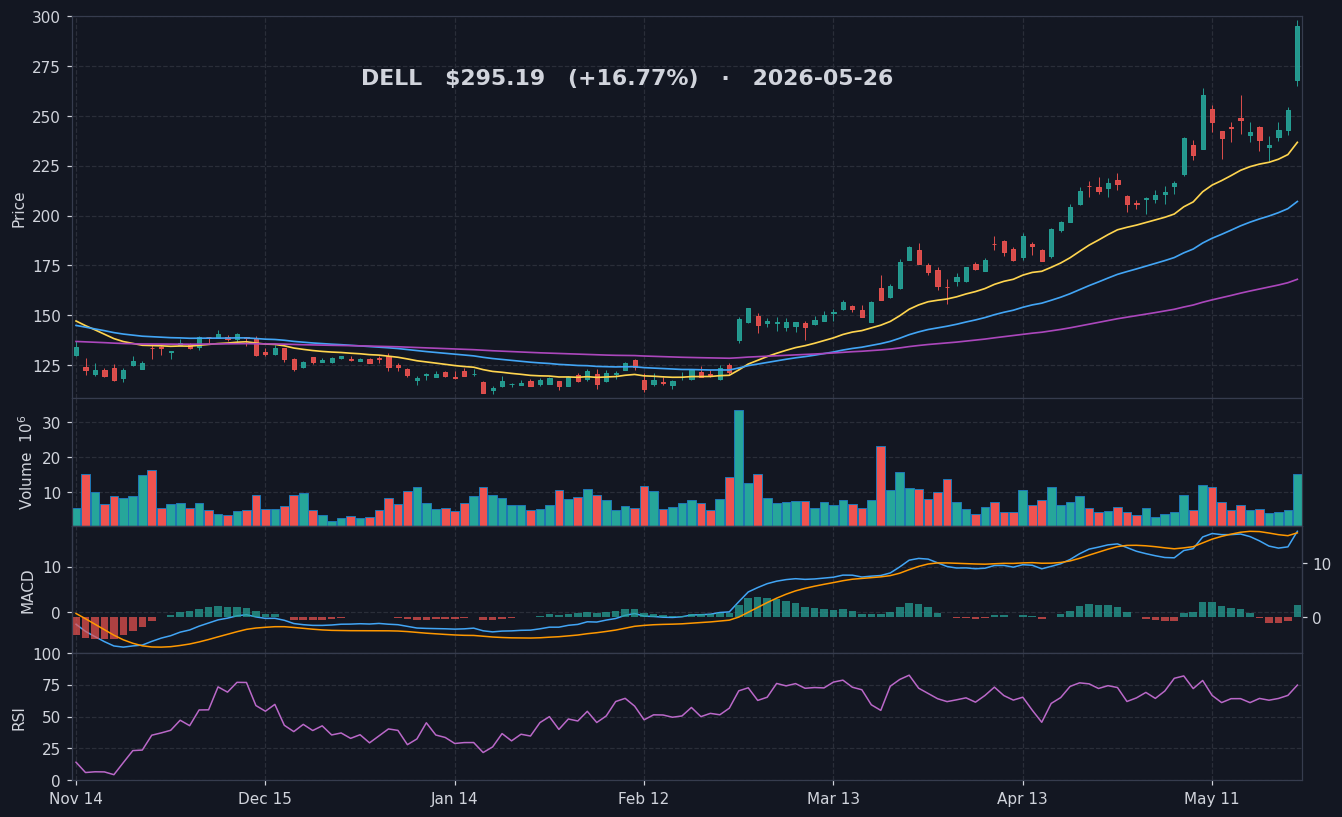This screenshot has width=1342, height=817.
Task: Click the 20 tick on the volume axis
Action: [52, 458]
